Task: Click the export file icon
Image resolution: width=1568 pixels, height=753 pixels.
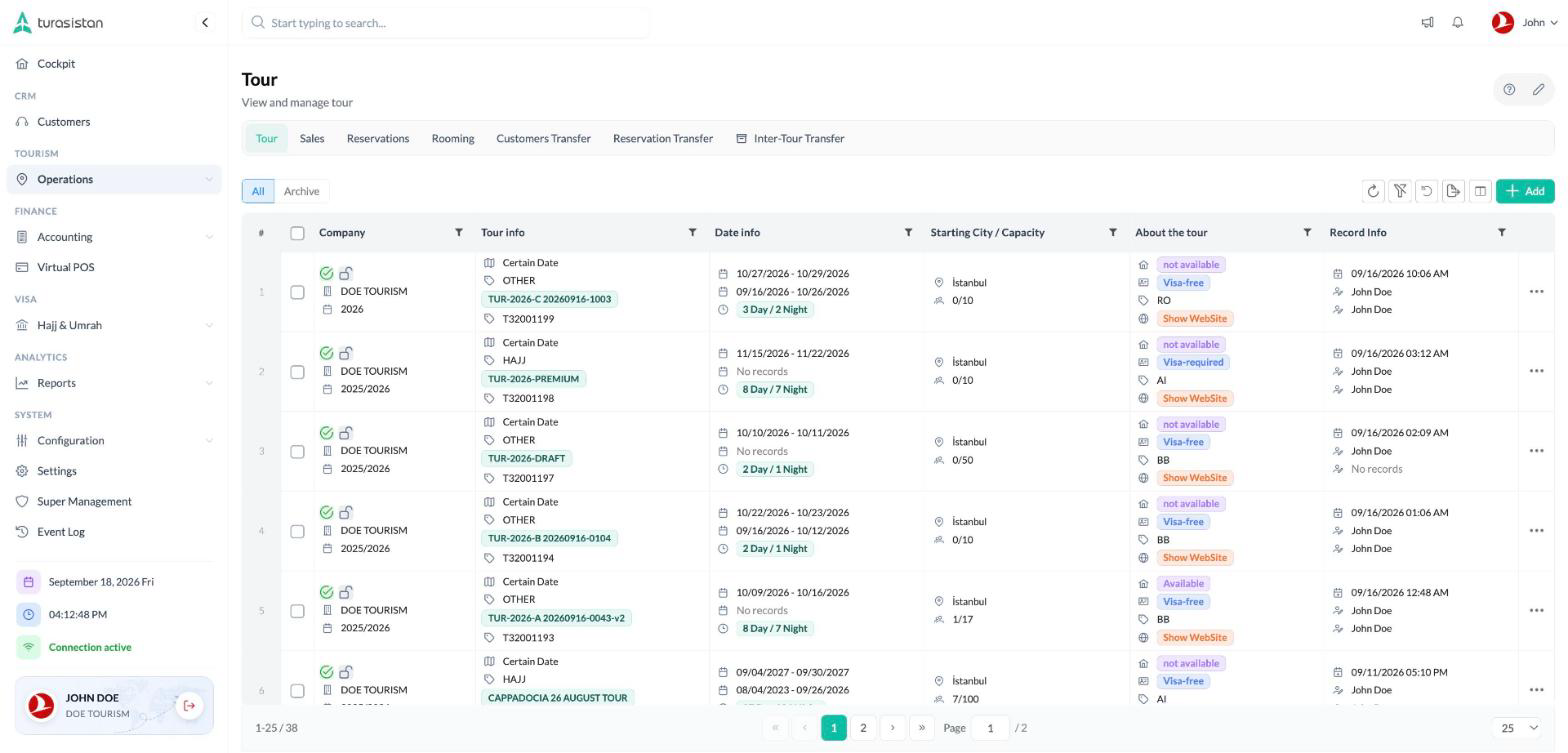Action: 1453,191
